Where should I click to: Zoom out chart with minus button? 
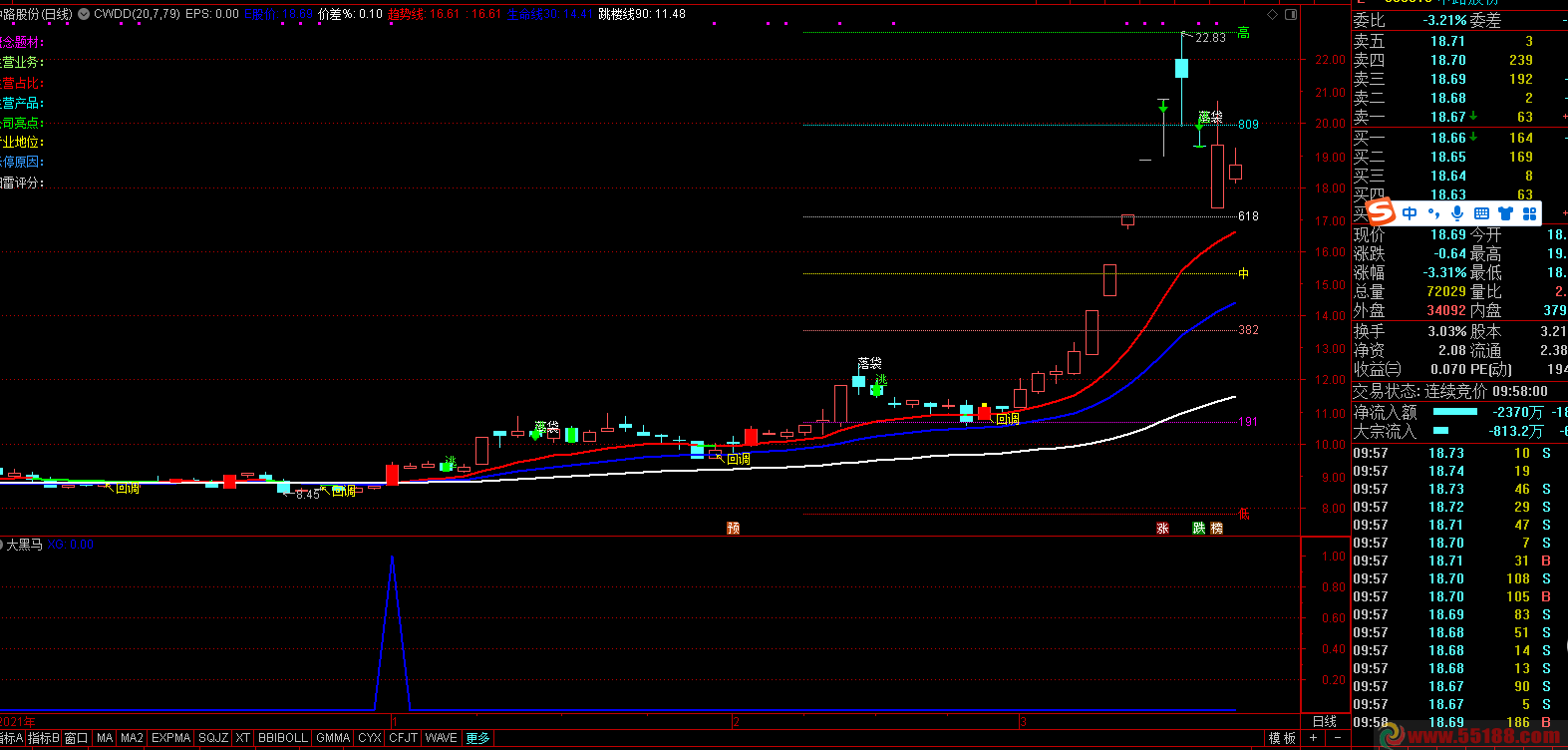tap(1337, 738)
